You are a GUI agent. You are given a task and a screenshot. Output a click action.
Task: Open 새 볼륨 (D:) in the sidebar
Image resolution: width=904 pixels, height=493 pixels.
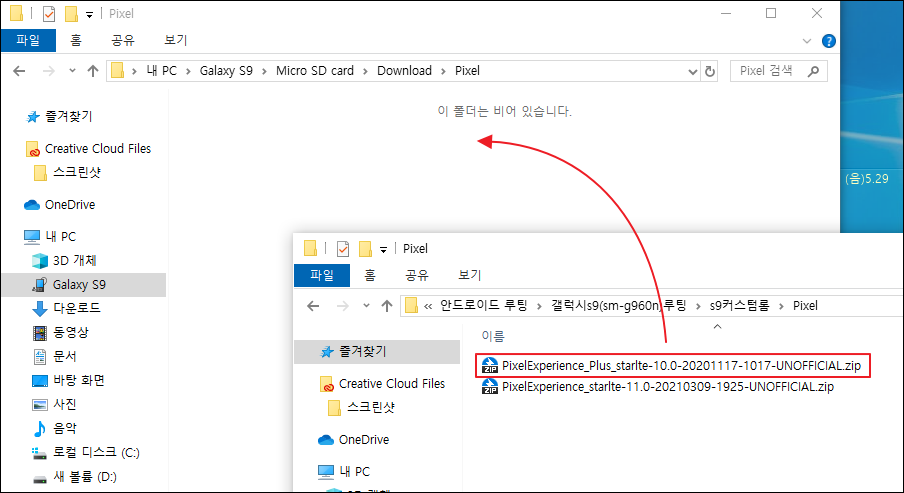(x=85, y=477)
